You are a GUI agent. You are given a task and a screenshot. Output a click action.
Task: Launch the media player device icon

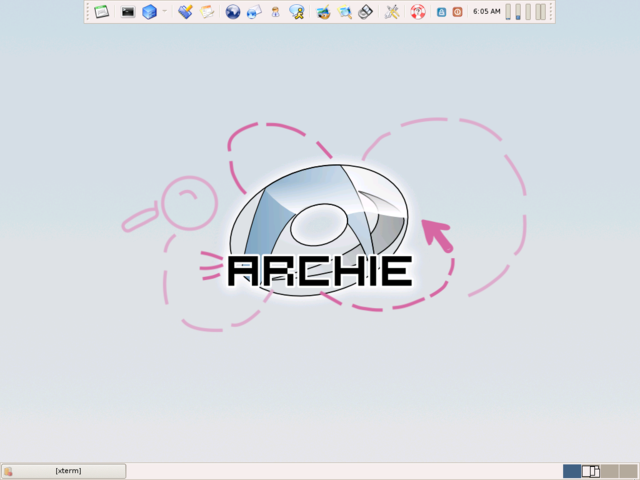(365, 12)
